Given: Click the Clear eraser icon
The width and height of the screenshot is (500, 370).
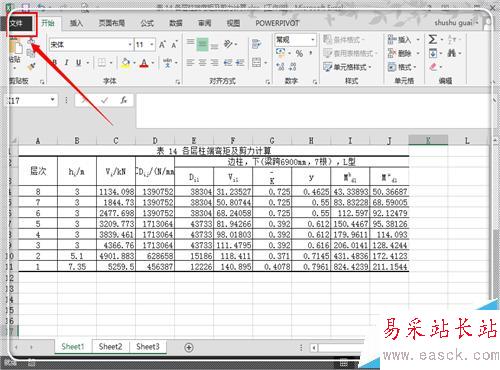Looking at the screenshot, I should (433, 67).
